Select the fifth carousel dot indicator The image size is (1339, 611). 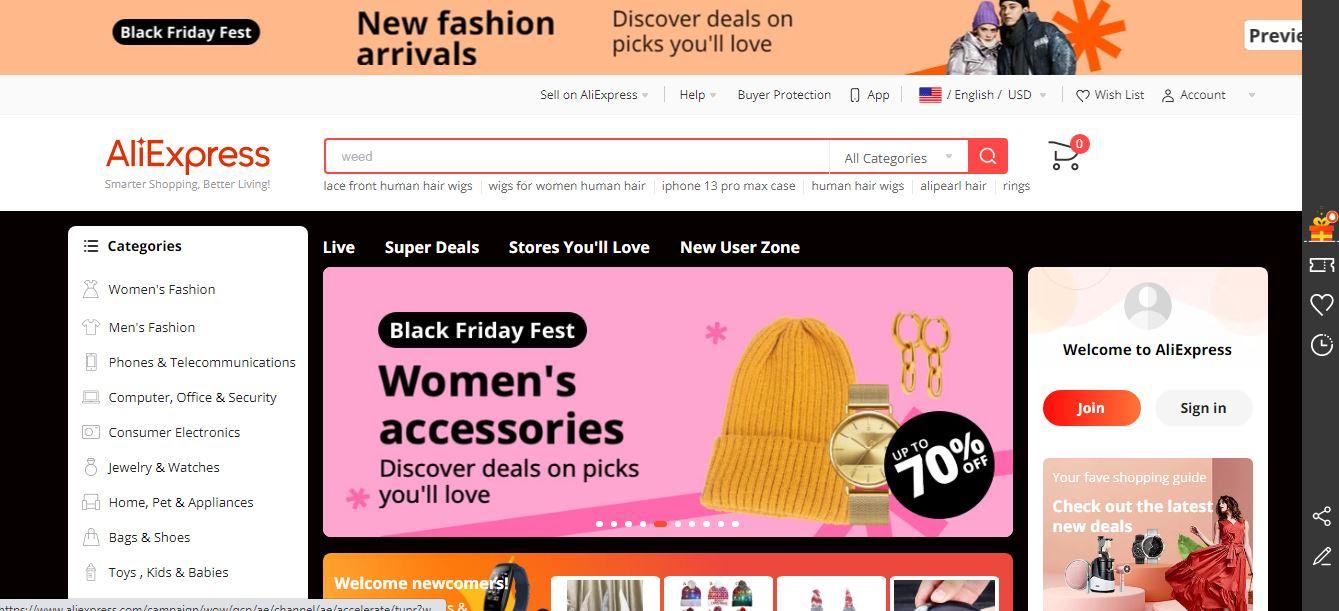pos(660,523)
